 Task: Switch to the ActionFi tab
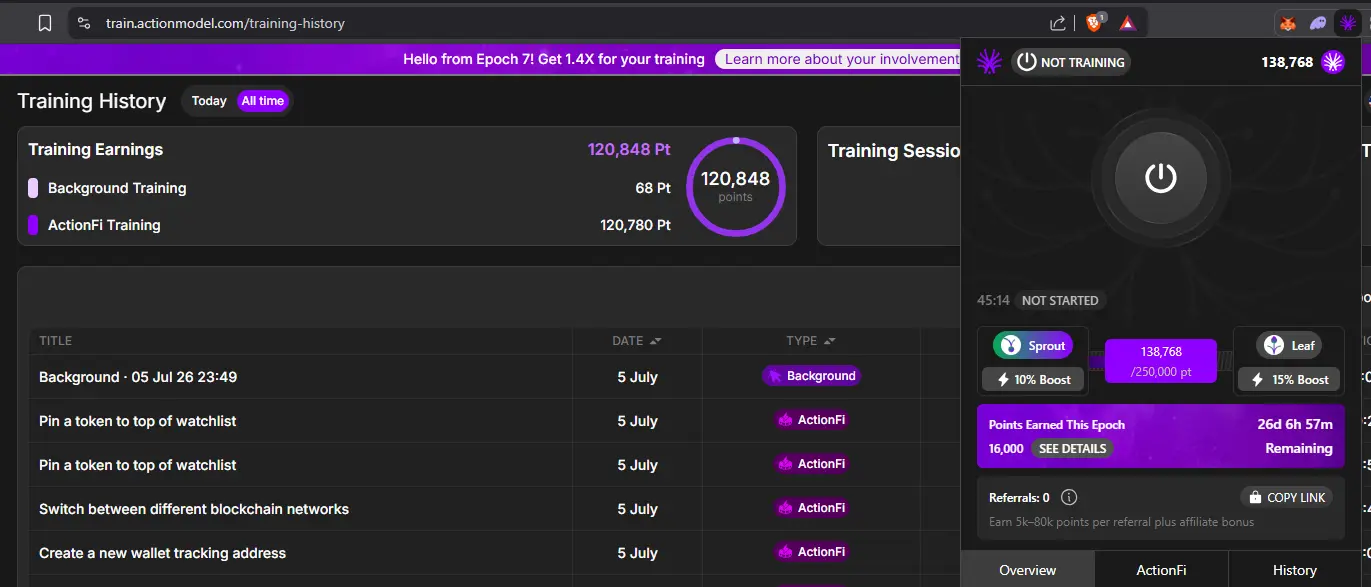pos(1161,570)
